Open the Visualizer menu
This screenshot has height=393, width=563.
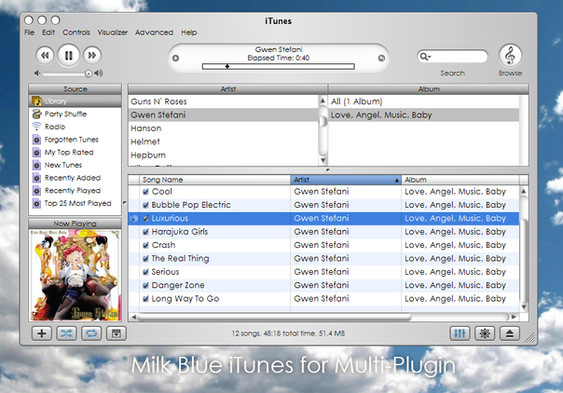tap(112, 32)
